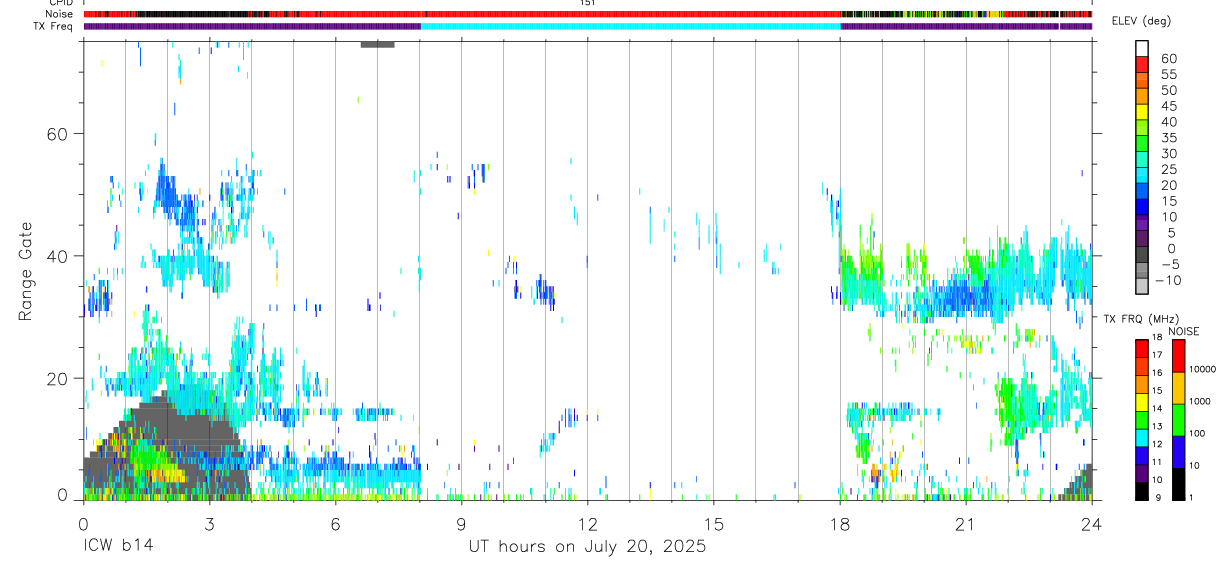Click the "30" label on the ELEV scale
This screenshot has height=567, width=1228.
pyautogui.click(x=1167, y=153)
